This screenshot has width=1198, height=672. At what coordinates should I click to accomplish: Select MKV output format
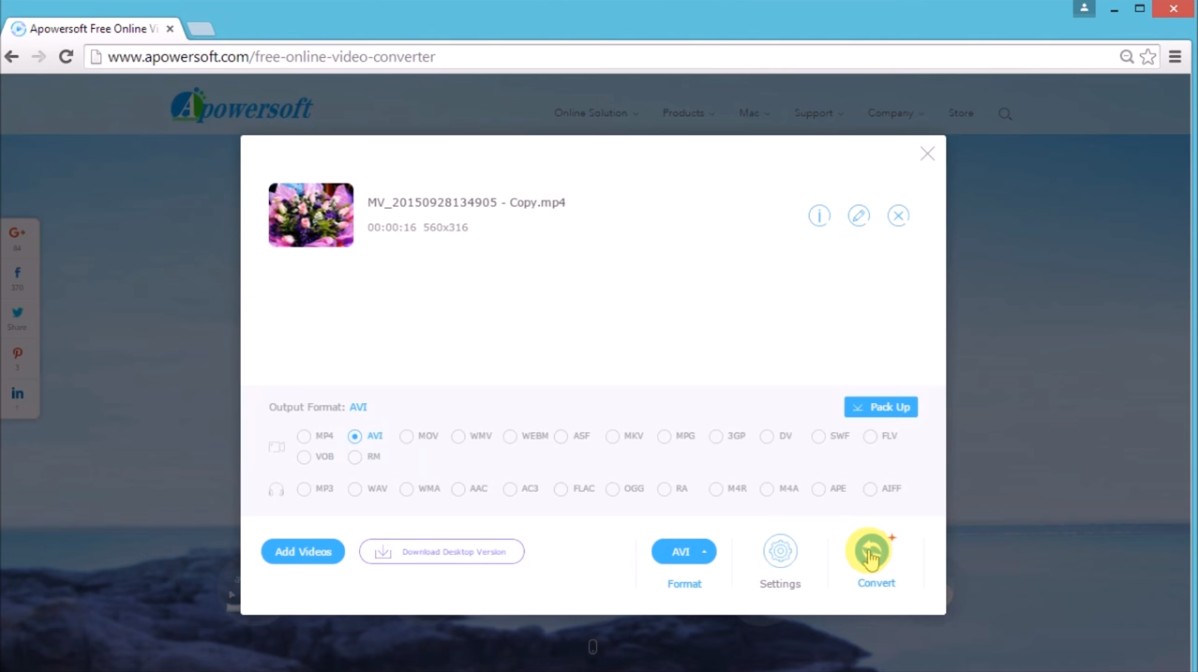pyautogui.click(x=613, y=436)
